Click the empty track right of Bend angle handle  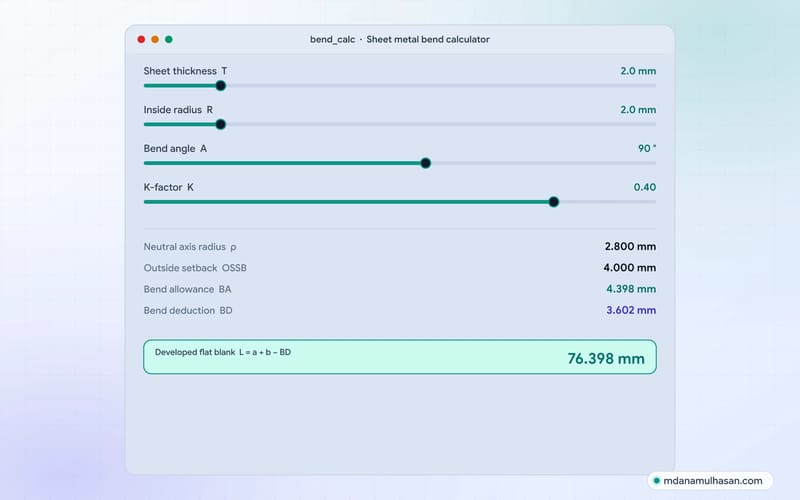(544, 163)
